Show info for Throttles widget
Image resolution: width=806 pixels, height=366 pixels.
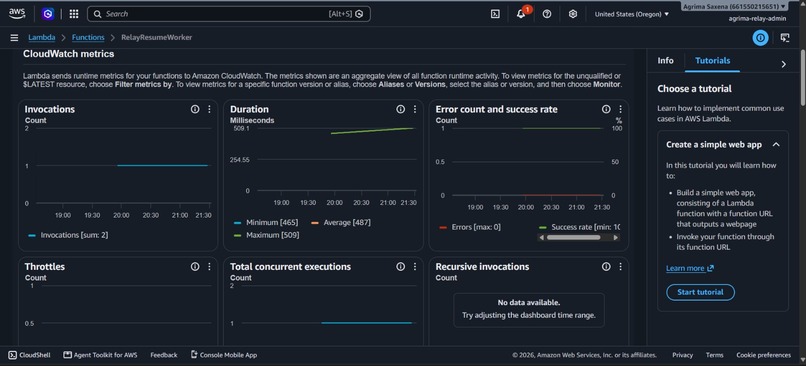pyautogui.click(x=195, y=266)
